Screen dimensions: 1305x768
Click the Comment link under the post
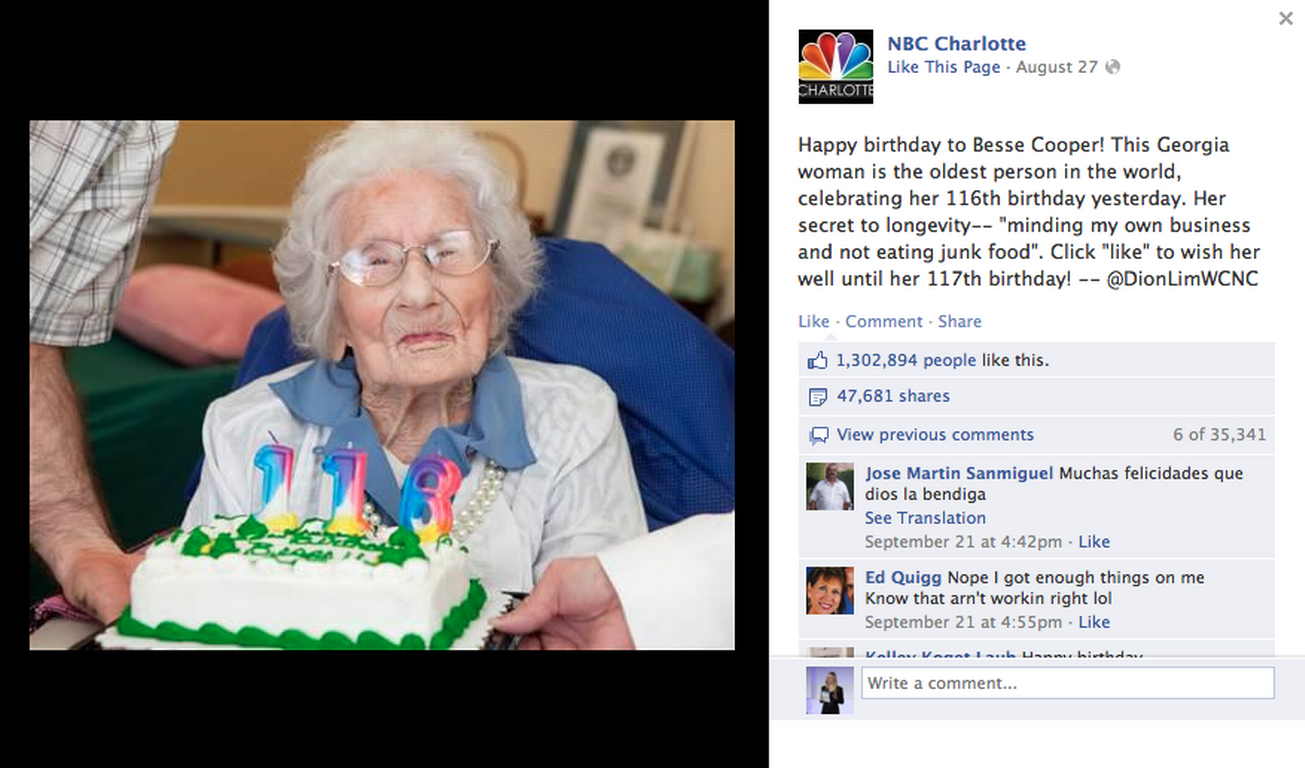[884, 321]
